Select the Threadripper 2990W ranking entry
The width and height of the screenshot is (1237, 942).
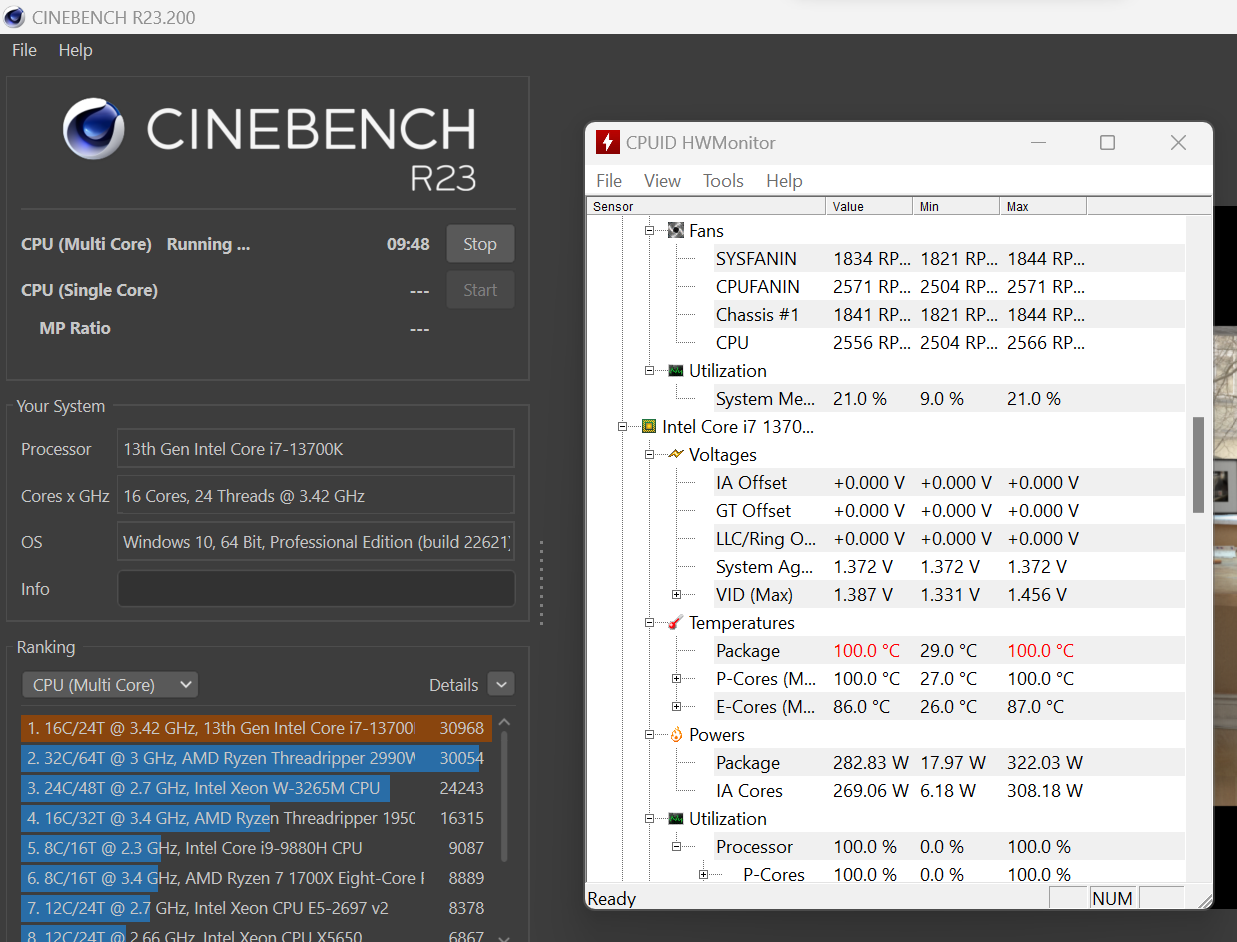click(x=256, y=758)
